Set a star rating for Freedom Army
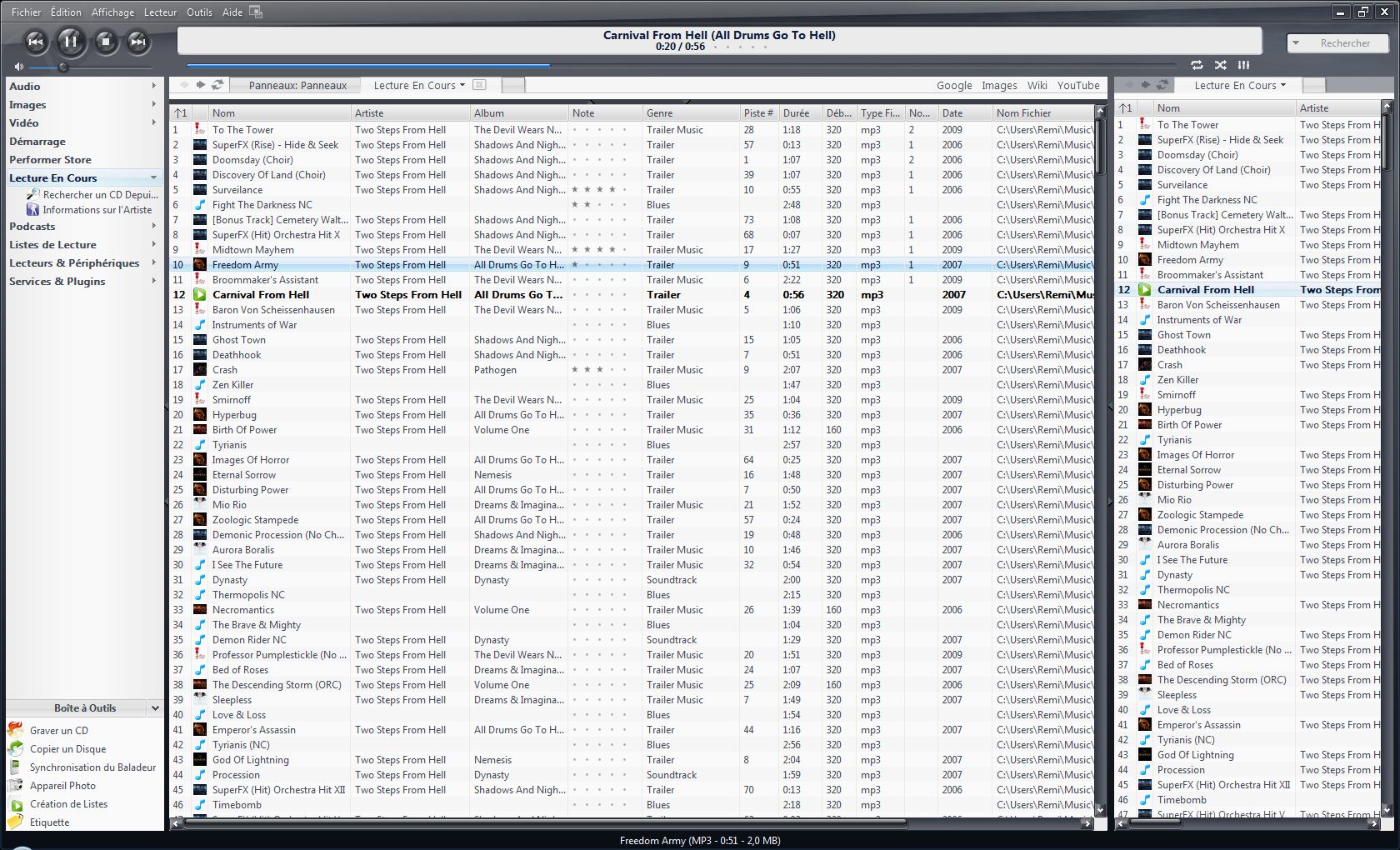This screenshot has height=850, width=1400. pyautogui.click(x=600, y=264)
